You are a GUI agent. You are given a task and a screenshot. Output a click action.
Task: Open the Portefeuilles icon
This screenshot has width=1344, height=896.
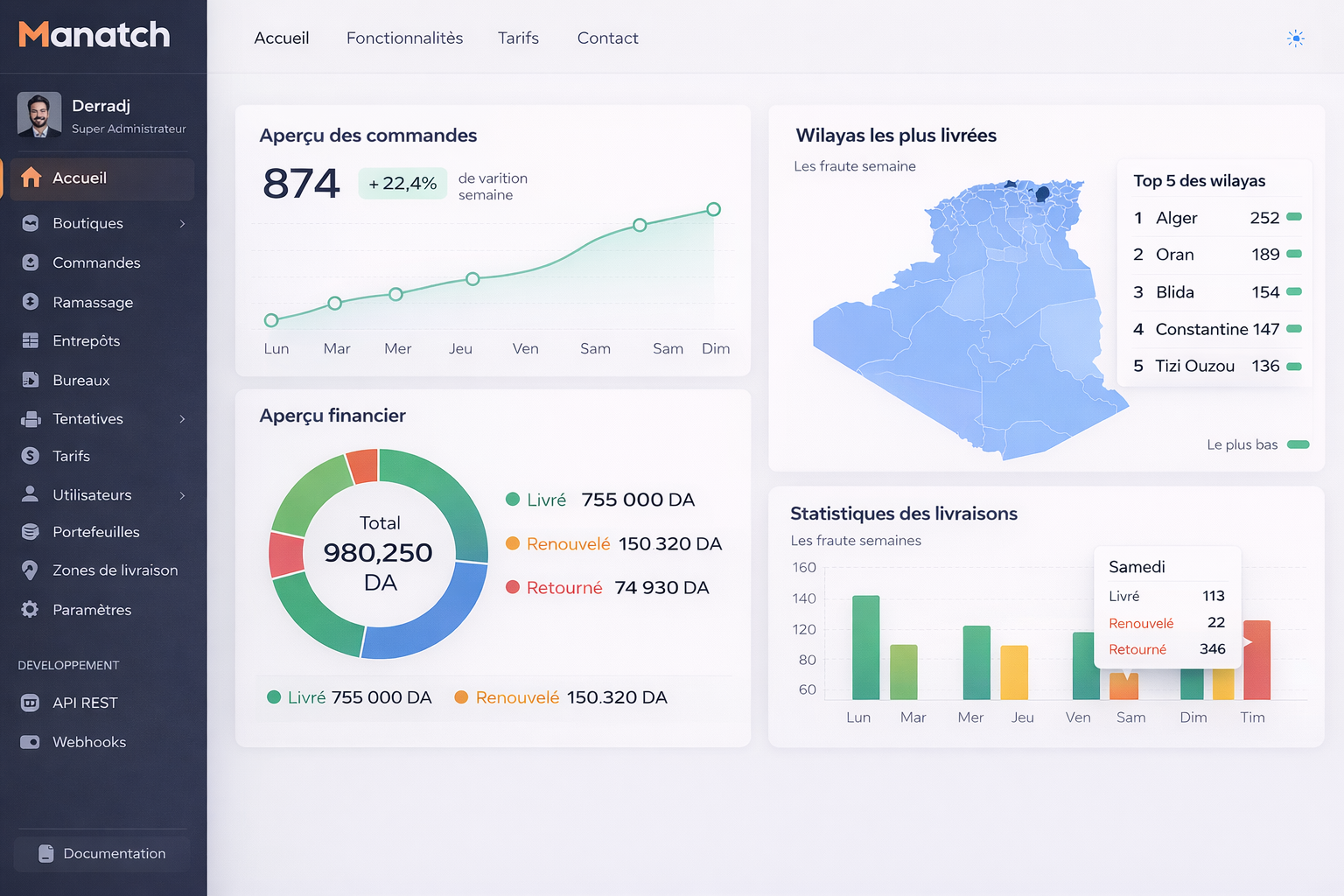point(31,531)
